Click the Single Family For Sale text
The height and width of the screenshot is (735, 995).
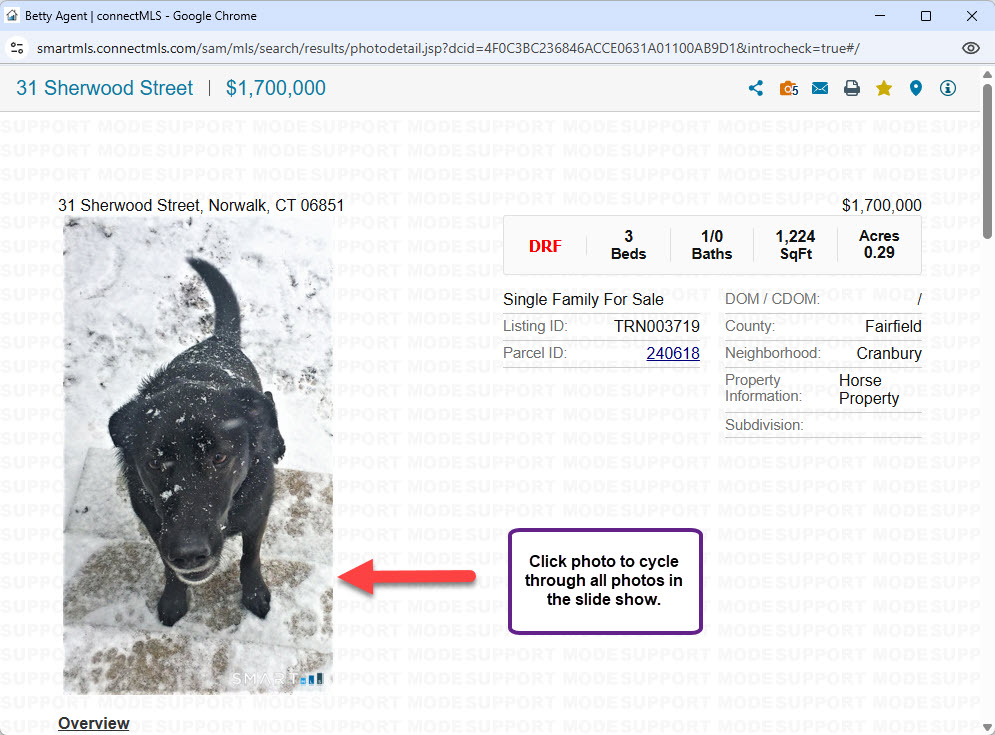coord(583,300)
